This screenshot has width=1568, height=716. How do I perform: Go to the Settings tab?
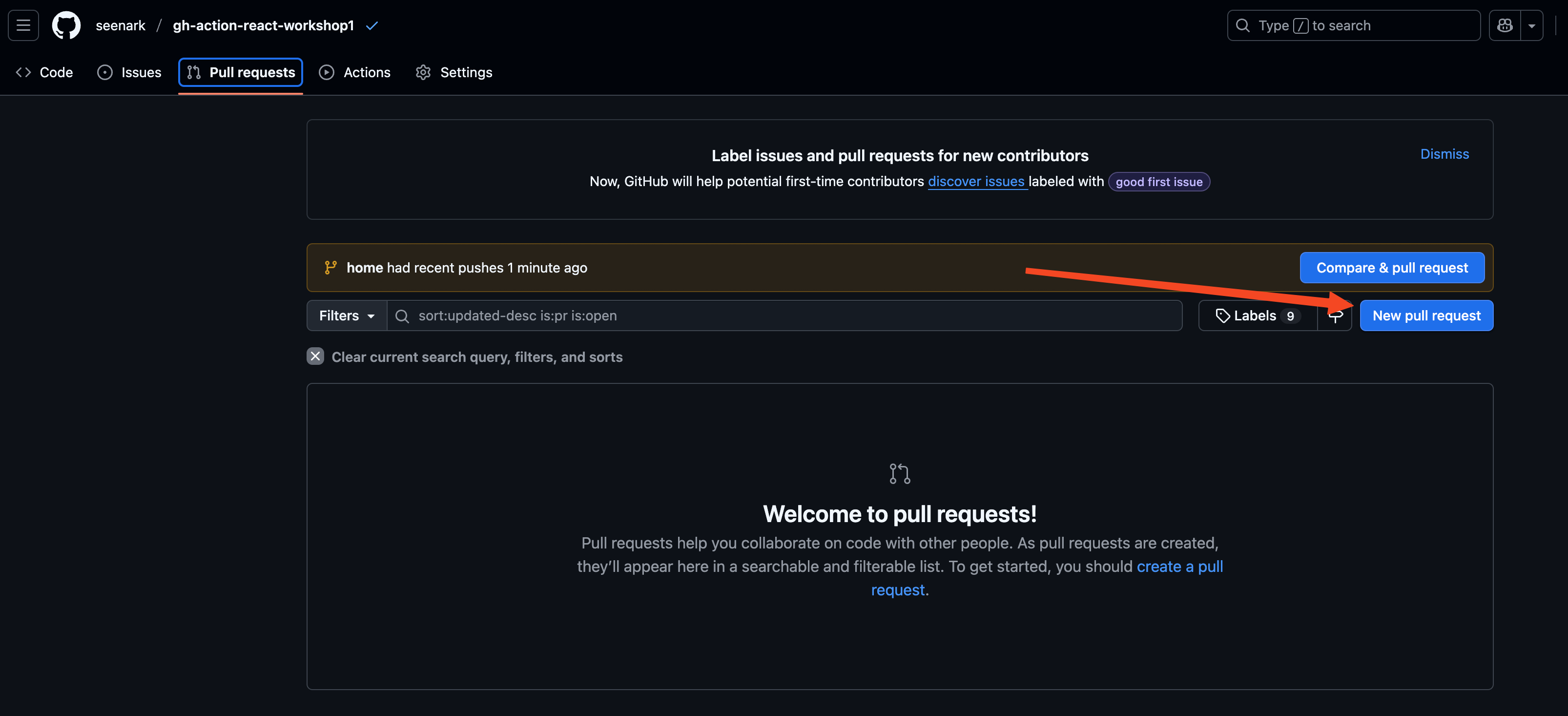[x=454, y=72]
